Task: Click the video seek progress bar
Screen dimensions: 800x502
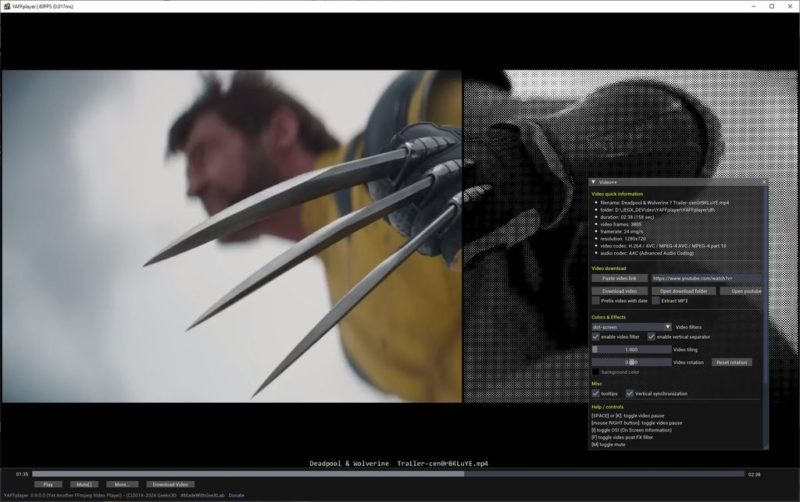Action: (x=388, y=474)
